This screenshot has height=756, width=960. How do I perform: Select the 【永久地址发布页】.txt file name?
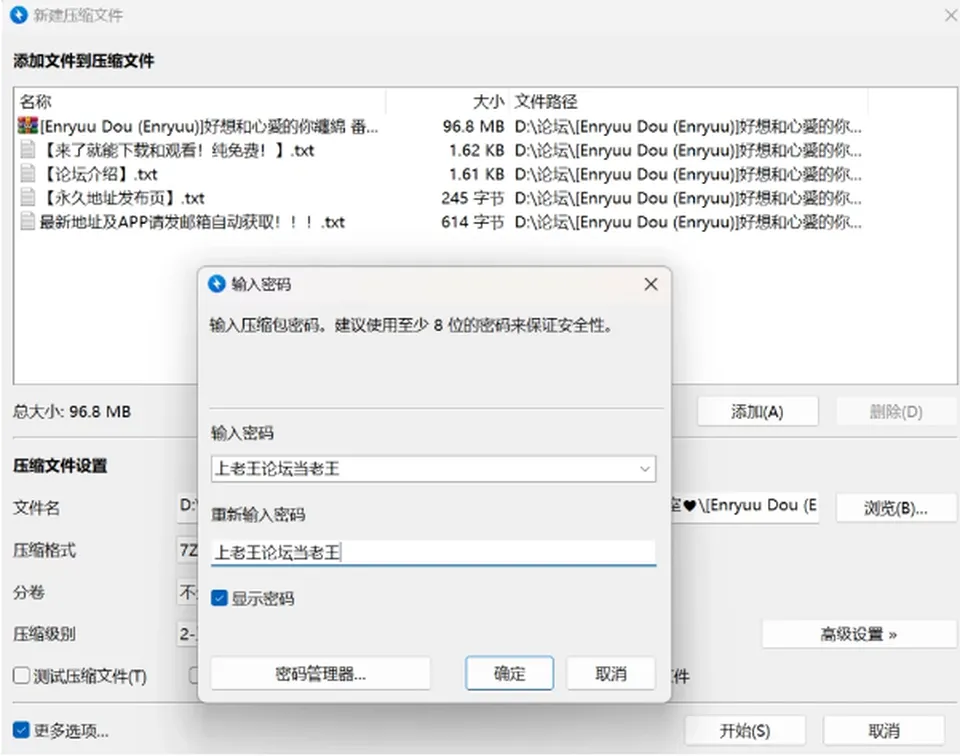[x=122, y=198]
